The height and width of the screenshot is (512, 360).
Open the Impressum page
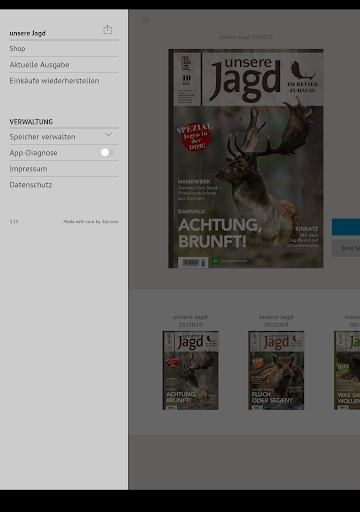[x=64, y=169]
